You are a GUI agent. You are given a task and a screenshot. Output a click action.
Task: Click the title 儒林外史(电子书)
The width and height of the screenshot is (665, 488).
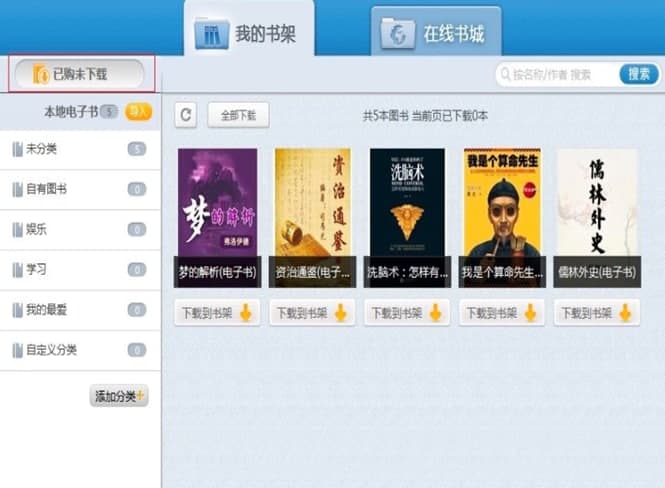coord(597,272)
